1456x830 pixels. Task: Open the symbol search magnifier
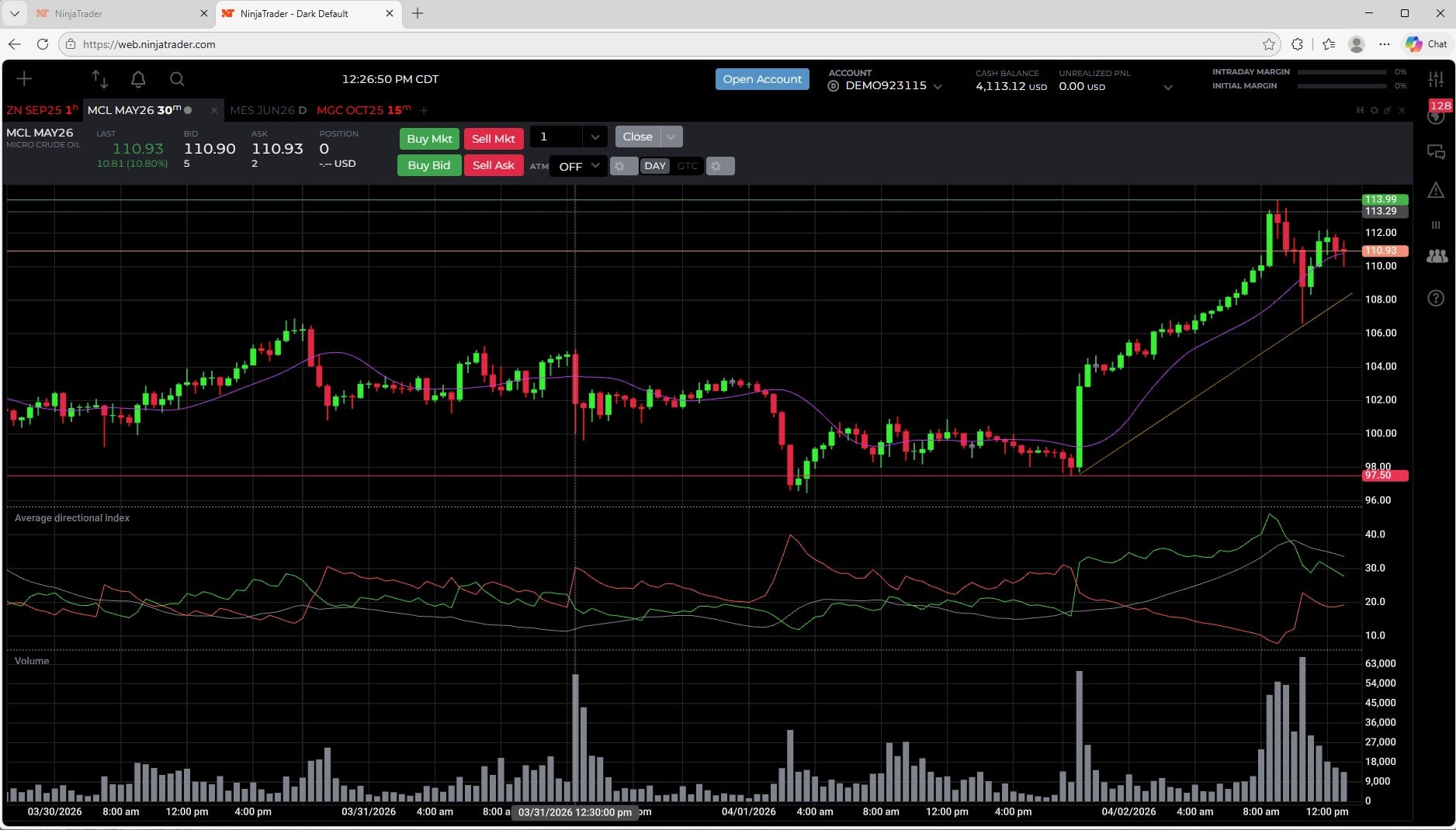point(177,79)
